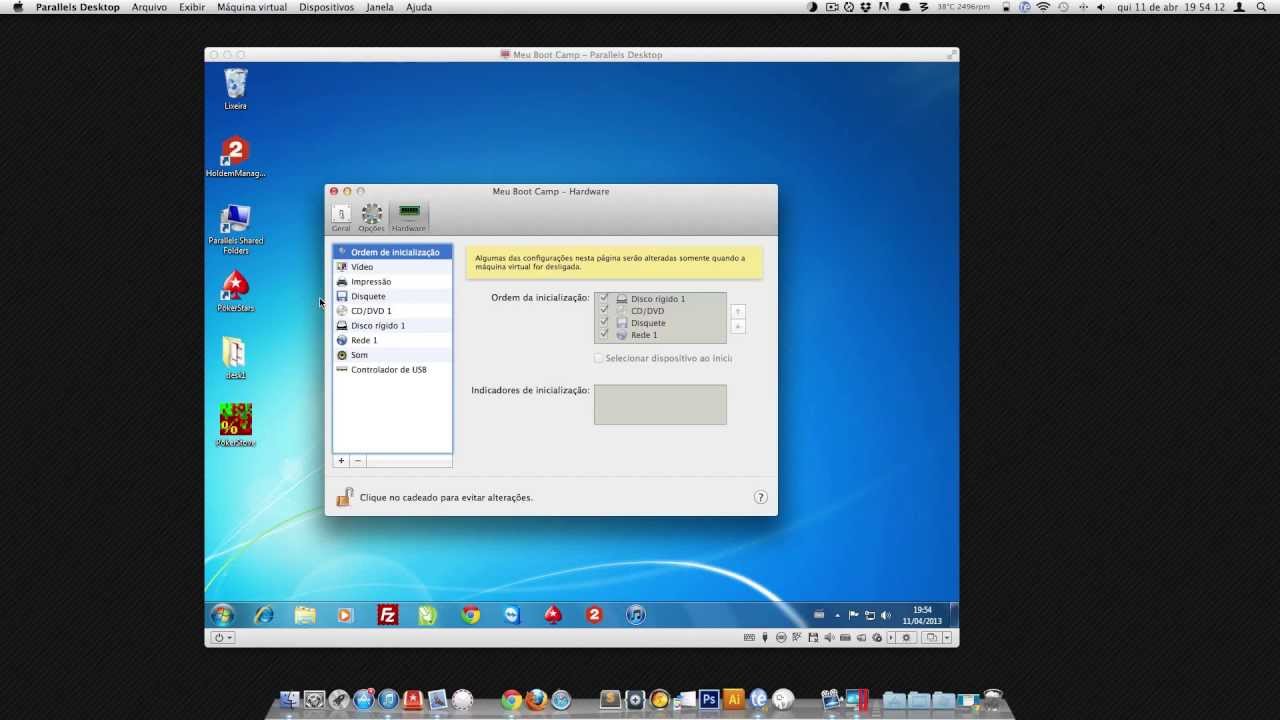Launch Chrome from Windows taskbar
Screen dimensions: 1280x720
[x=470, y=615]
